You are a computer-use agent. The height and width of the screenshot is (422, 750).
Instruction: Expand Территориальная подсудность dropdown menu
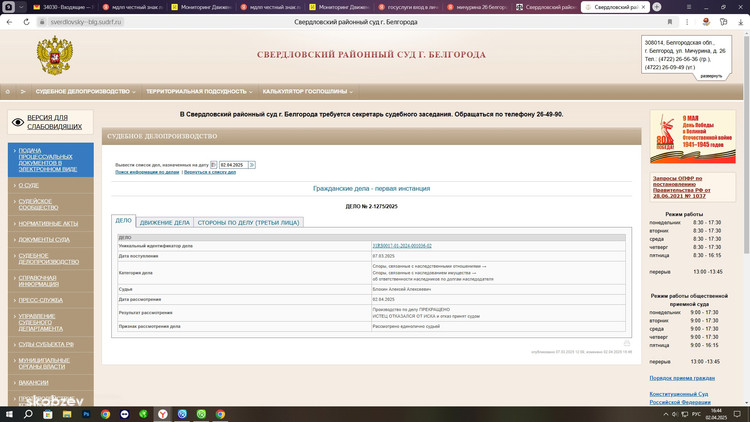click(x=199, y=91)
